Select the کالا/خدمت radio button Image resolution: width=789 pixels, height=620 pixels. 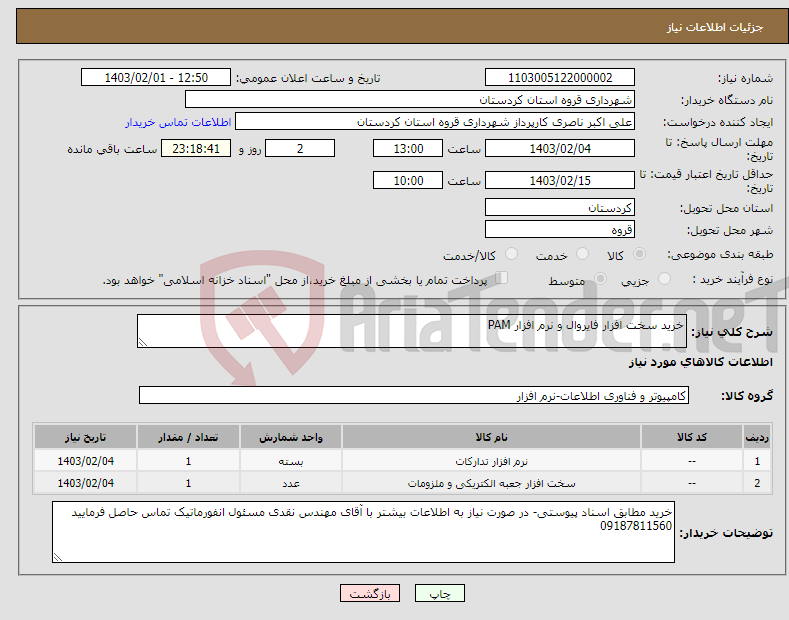pos(511,254)
